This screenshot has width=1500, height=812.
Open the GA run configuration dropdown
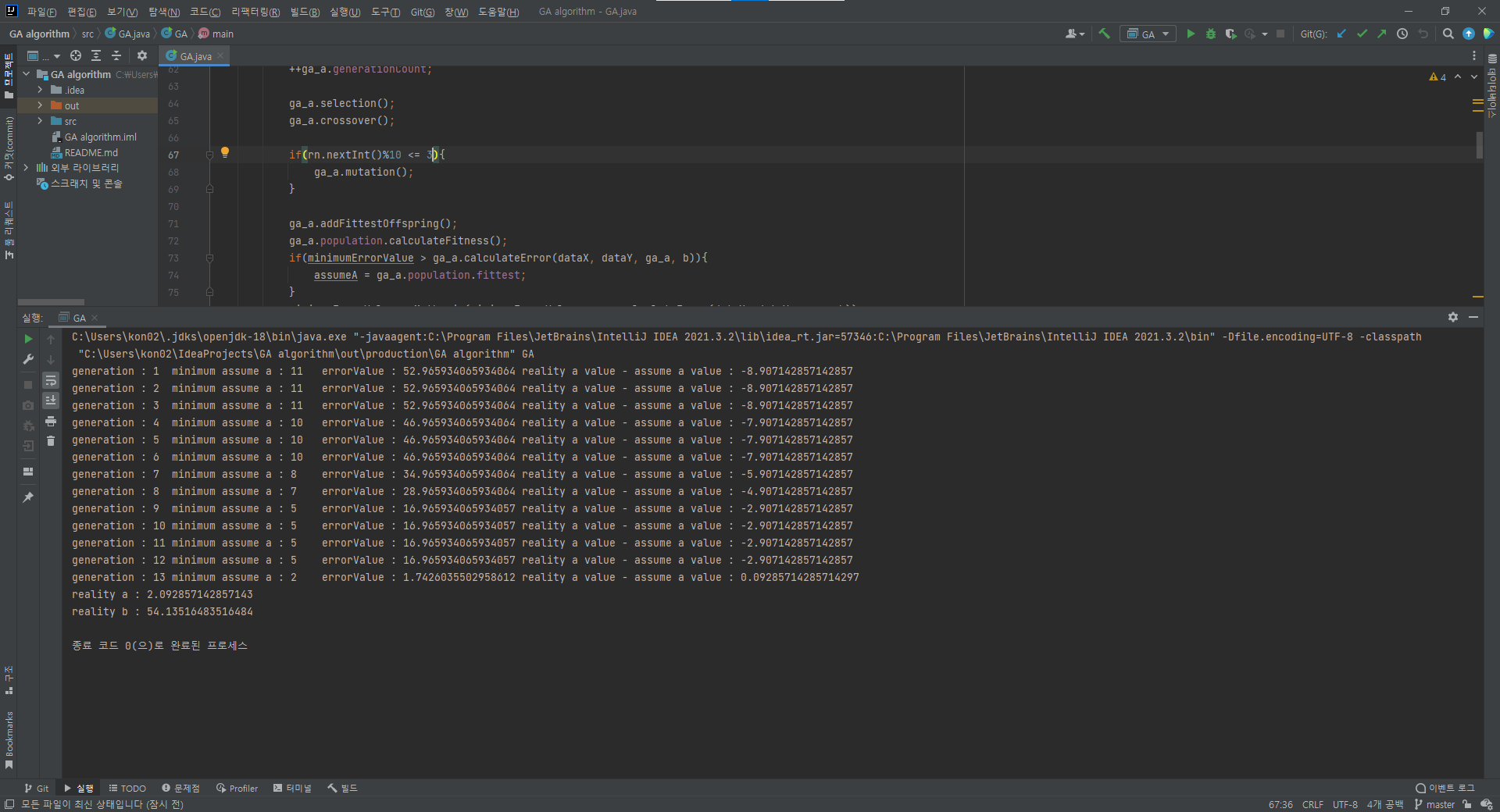(x=1148, y=34)
